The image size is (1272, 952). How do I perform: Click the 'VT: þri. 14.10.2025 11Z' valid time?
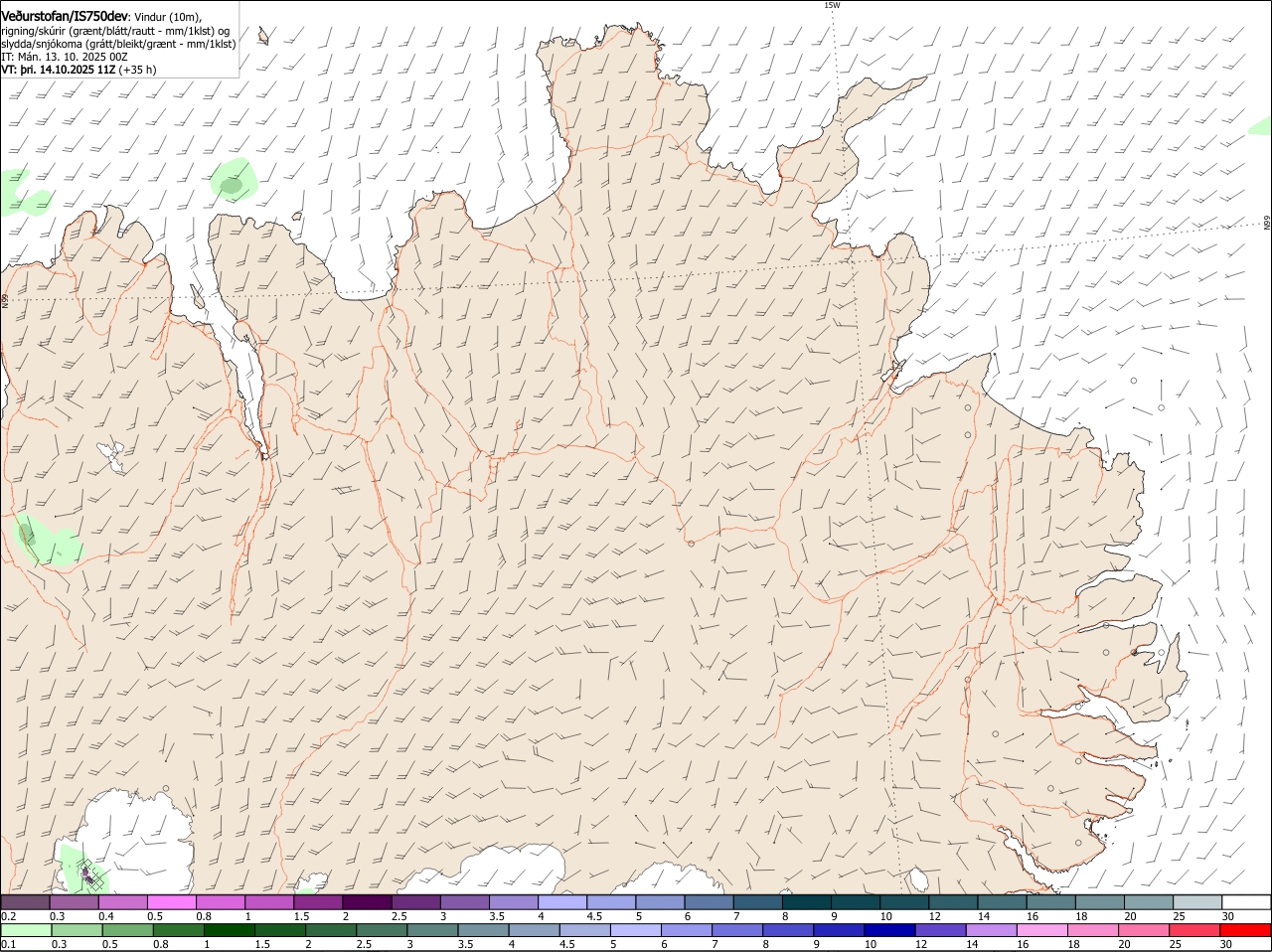coord(59,70)
